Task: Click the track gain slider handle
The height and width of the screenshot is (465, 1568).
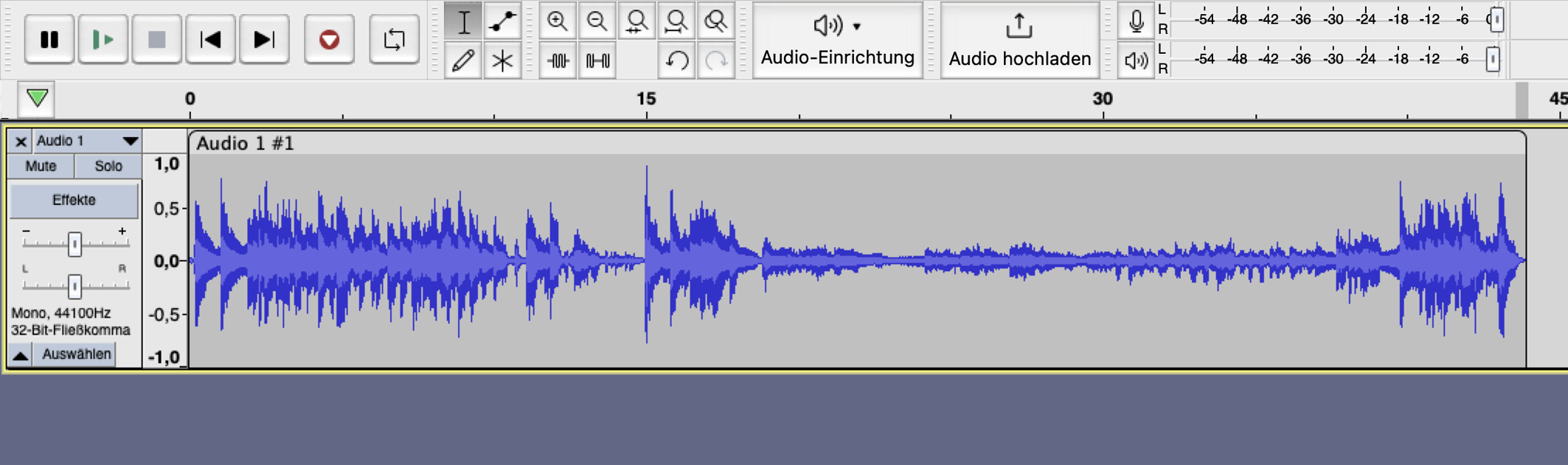Action: 74,244
